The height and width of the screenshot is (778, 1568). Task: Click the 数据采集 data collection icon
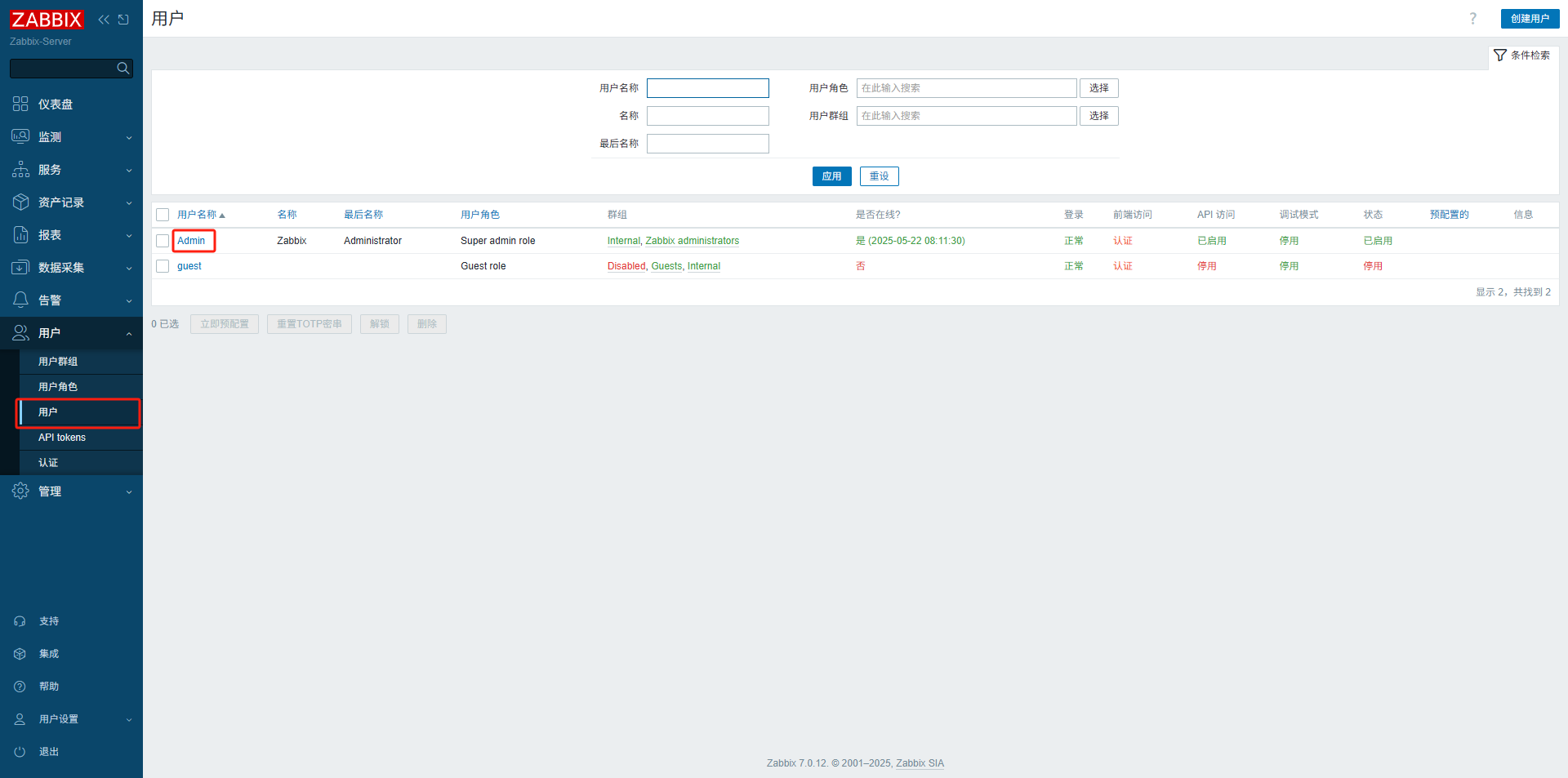pos(20,267)
